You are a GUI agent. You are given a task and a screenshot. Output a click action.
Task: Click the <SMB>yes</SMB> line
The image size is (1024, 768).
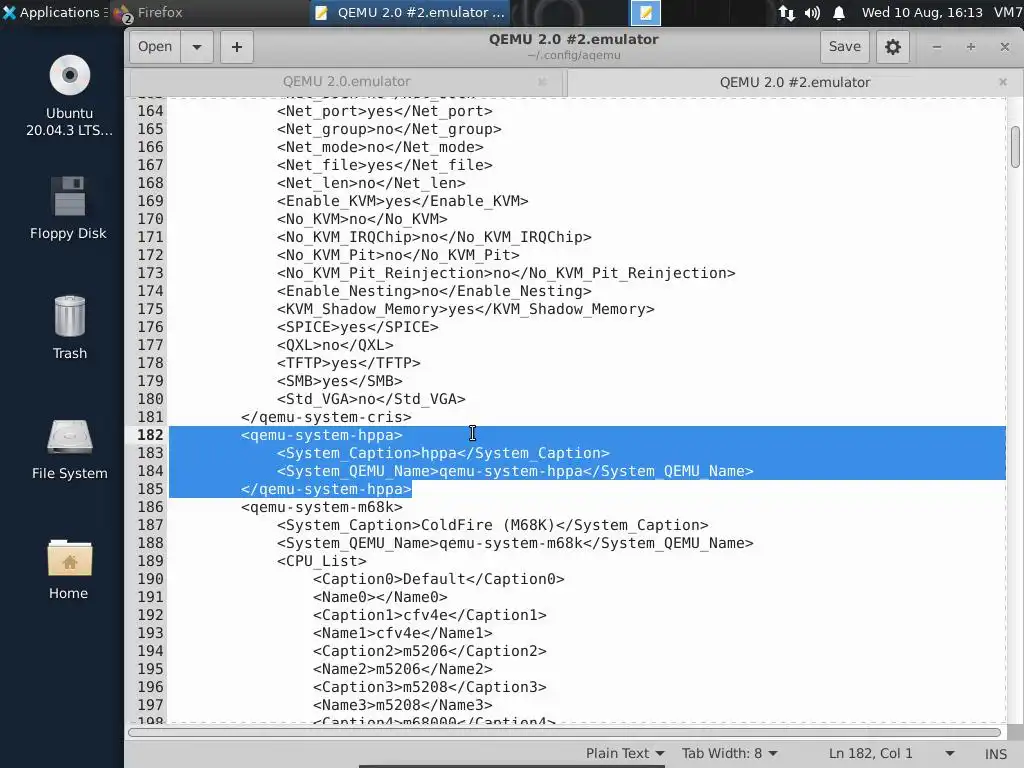(340, 381)
